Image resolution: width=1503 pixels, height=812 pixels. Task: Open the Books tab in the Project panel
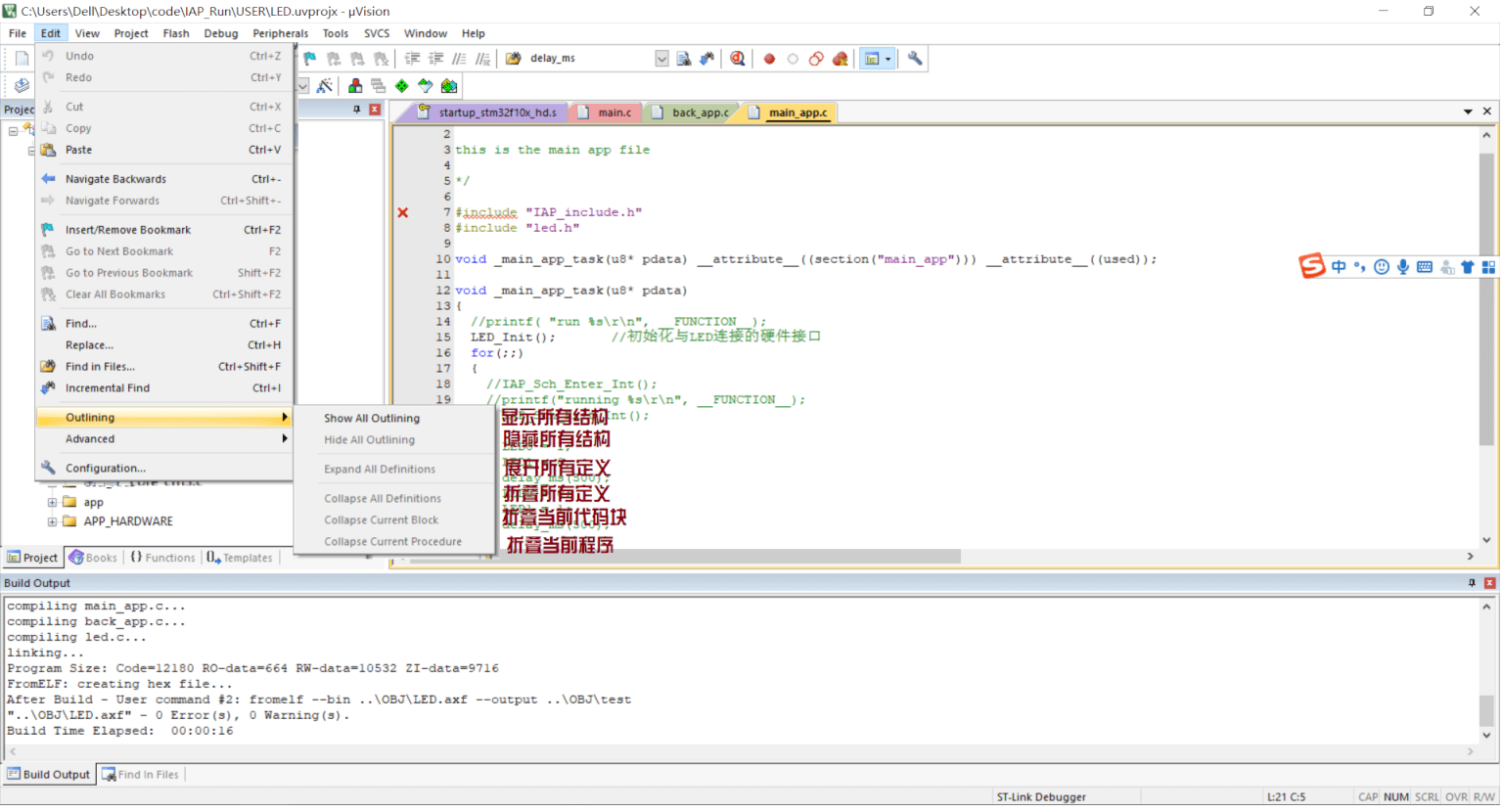[x=93, y=558]
